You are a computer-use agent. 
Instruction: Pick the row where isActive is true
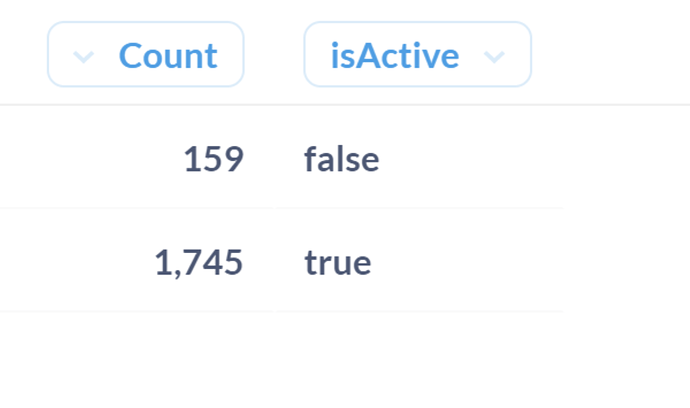[338, 263]
